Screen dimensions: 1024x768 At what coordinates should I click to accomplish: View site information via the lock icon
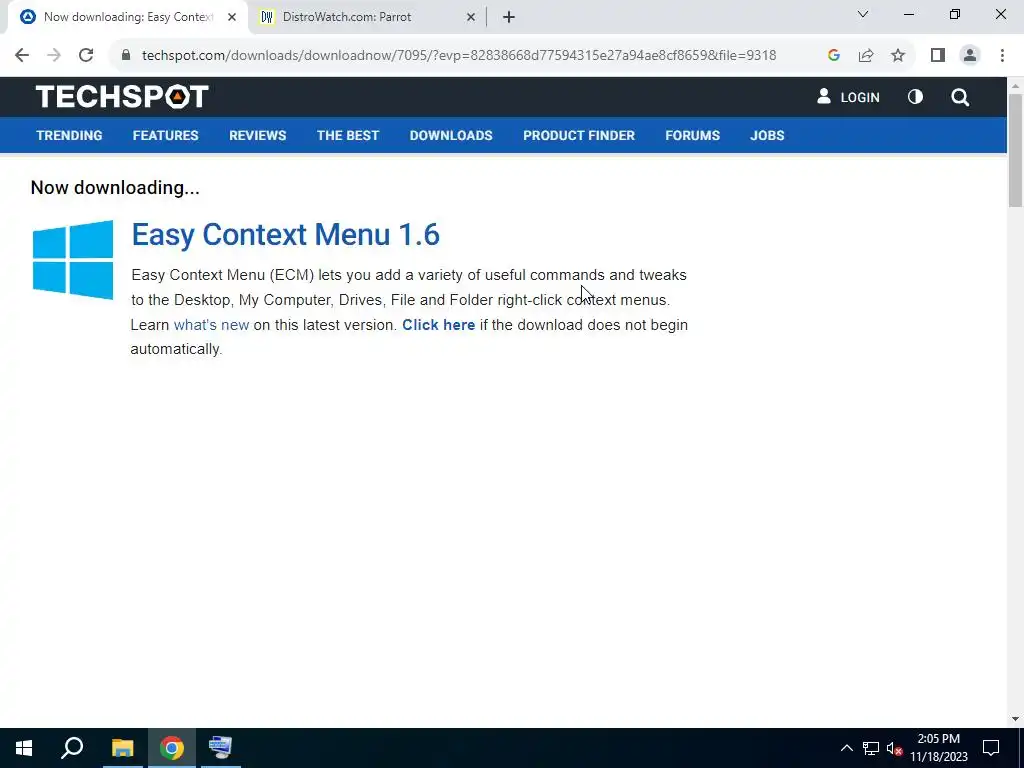pos(126,56)
